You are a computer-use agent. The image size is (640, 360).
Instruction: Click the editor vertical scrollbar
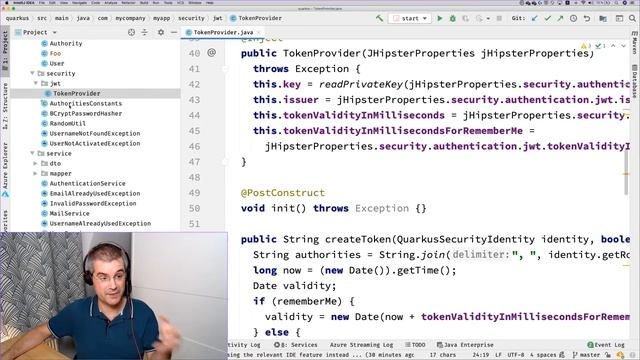(x=626, y=172)
